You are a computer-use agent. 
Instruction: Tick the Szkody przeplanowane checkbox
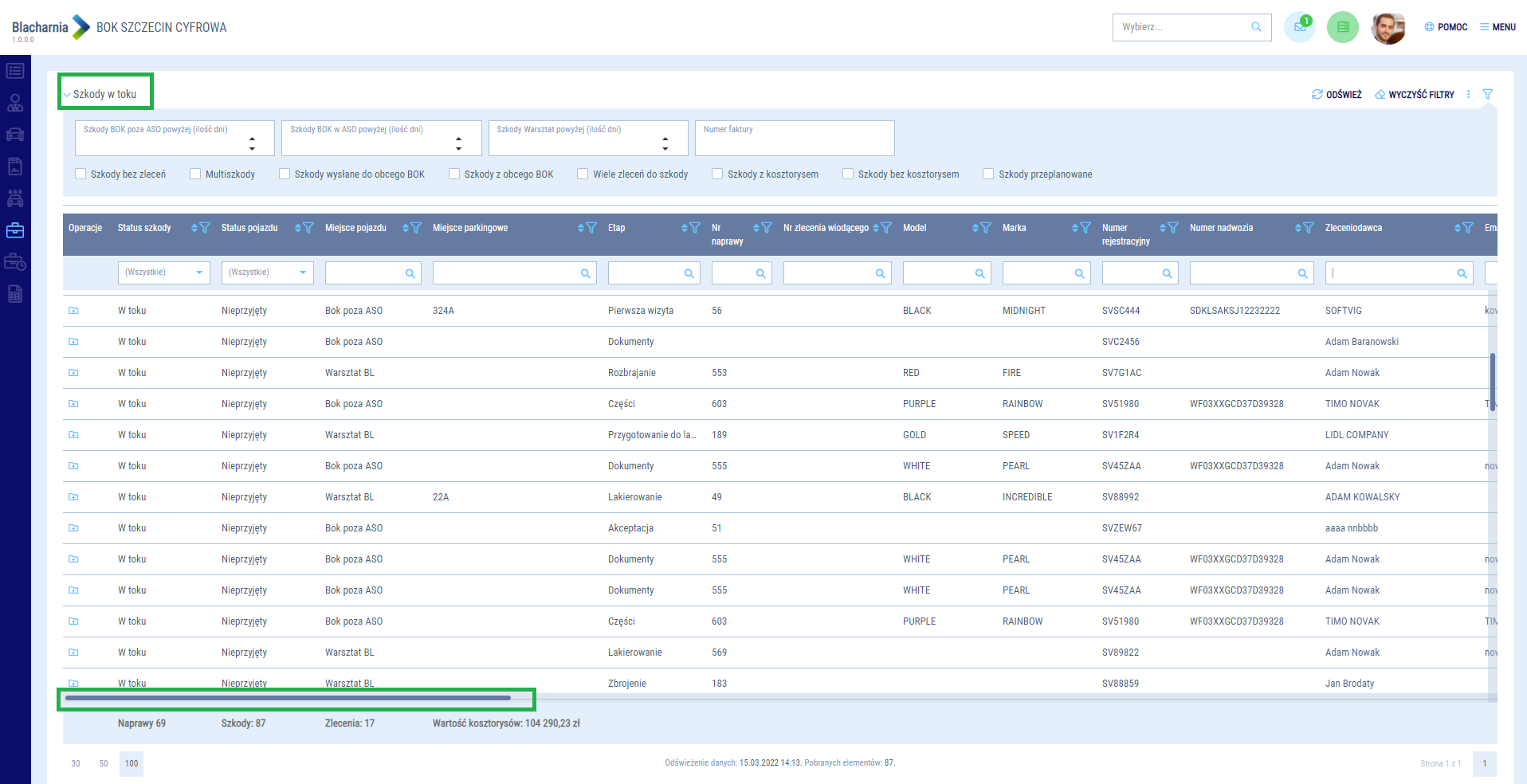tap(988, 174)
